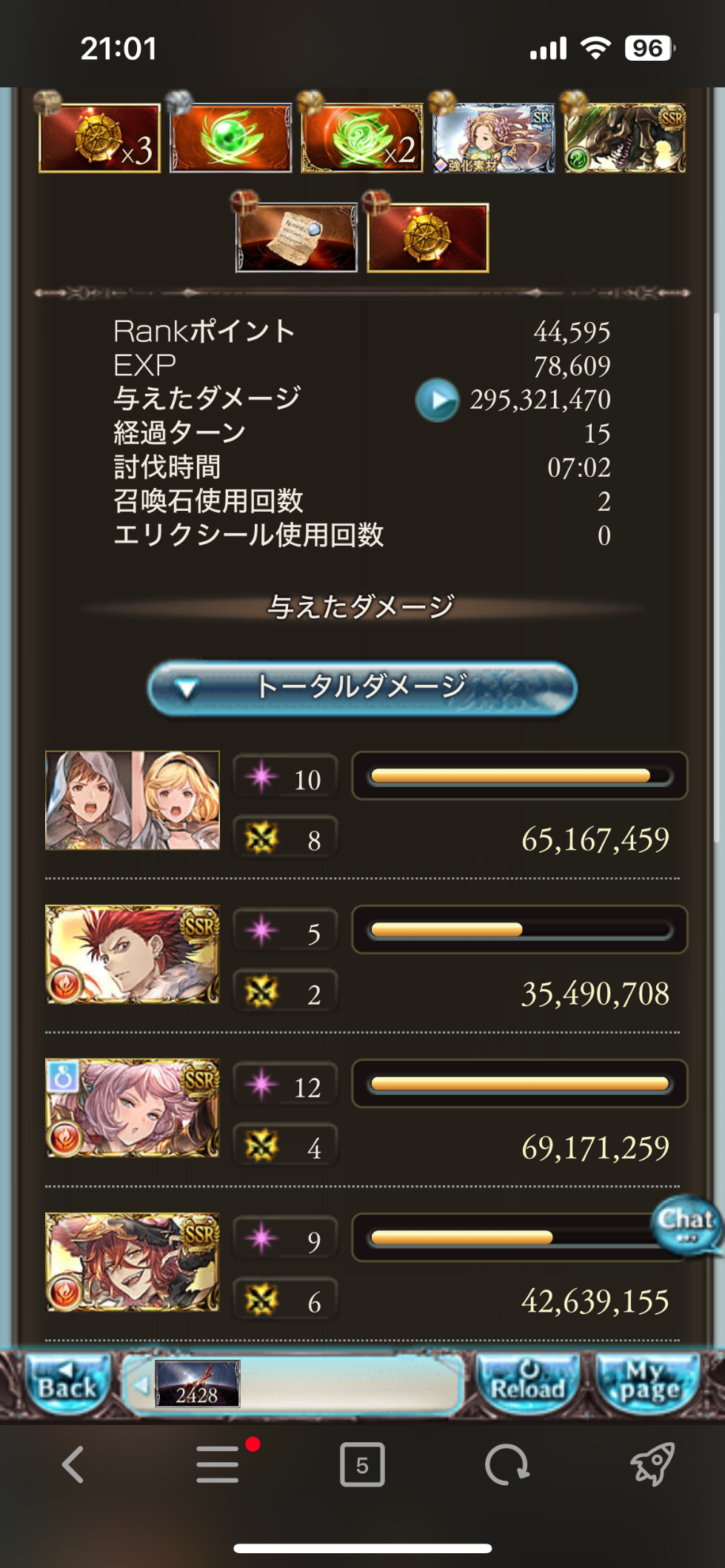Open the browser tabs counter showing 5

pos(362,1464)
